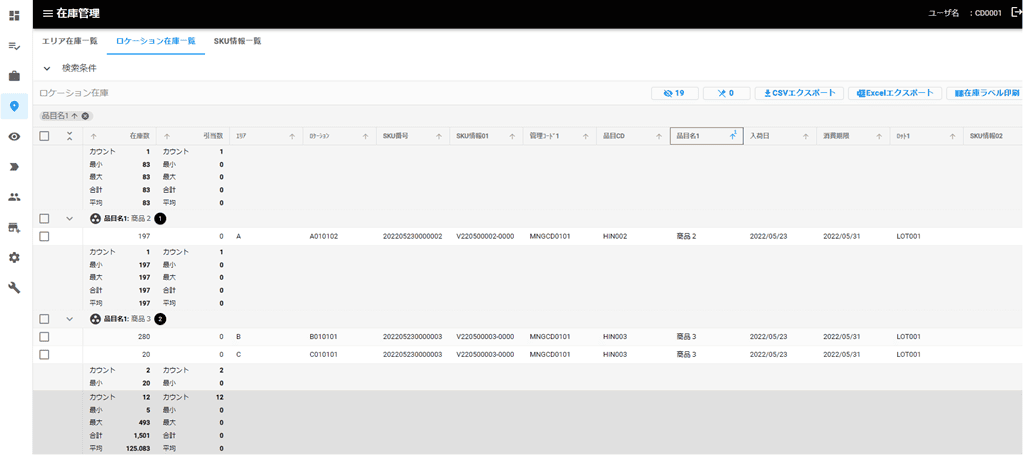The height and width of the screenshot is (455, 1024).
Task: Click sort arrow in ロット1 column header
Action: point(952,136)
